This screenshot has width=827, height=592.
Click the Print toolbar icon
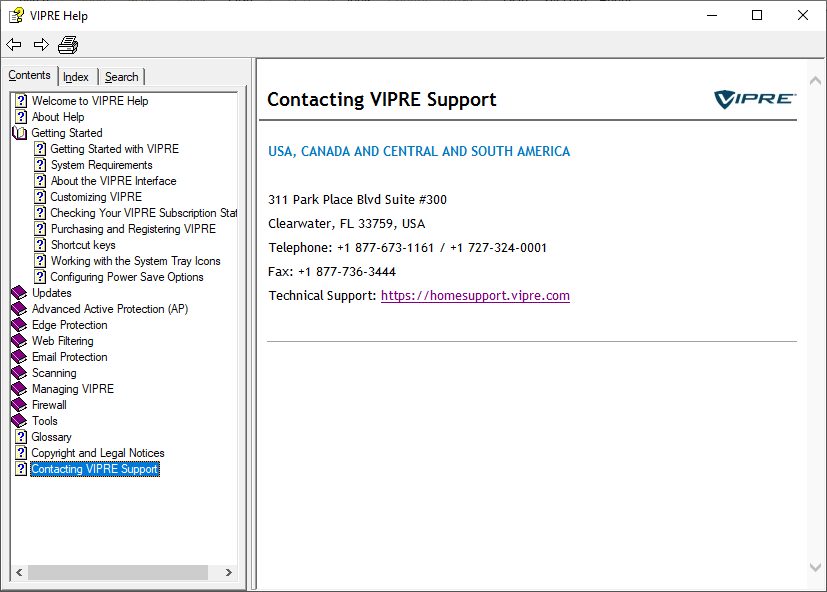68,45
